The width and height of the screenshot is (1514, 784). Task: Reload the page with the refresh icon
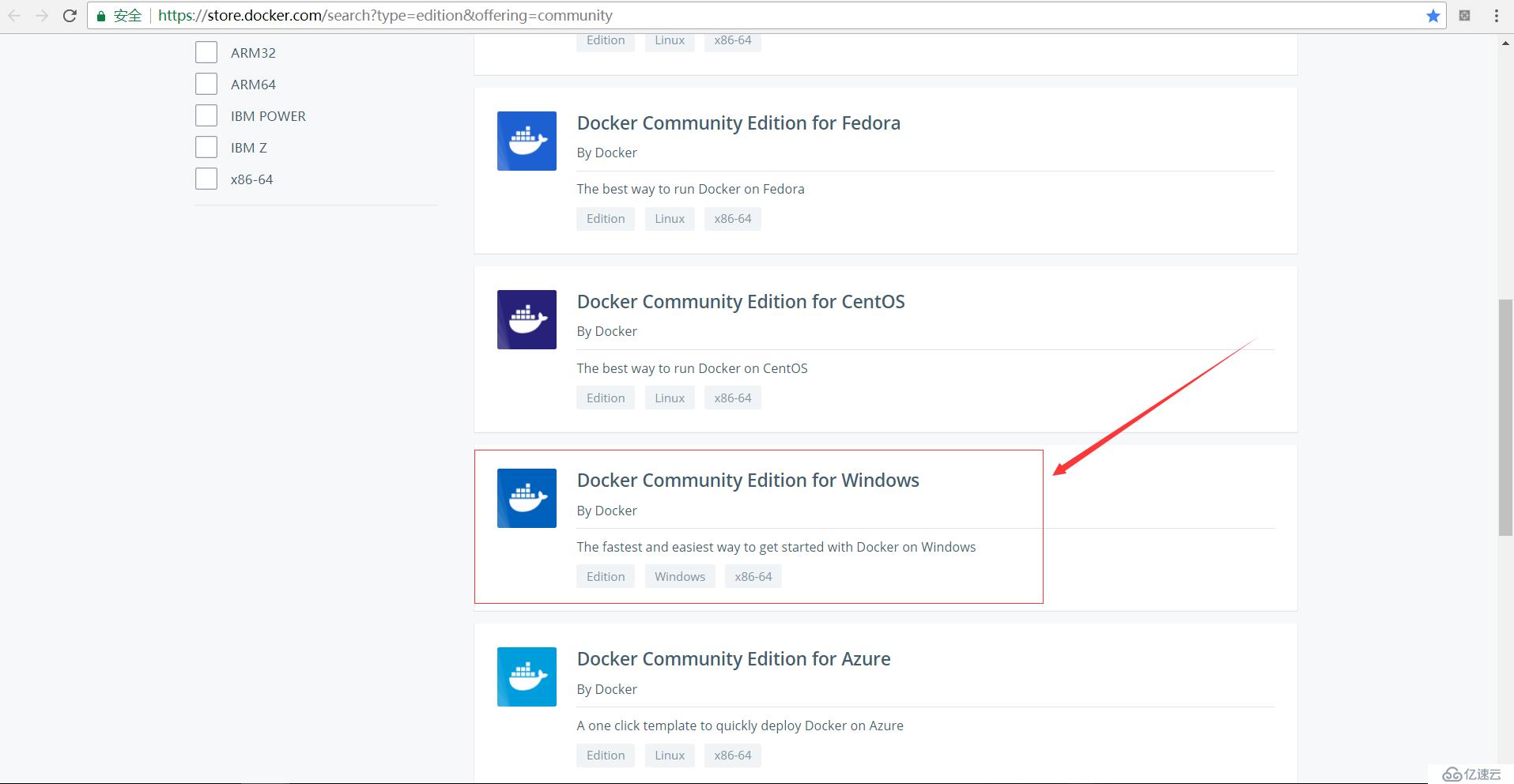click(70, 16)
